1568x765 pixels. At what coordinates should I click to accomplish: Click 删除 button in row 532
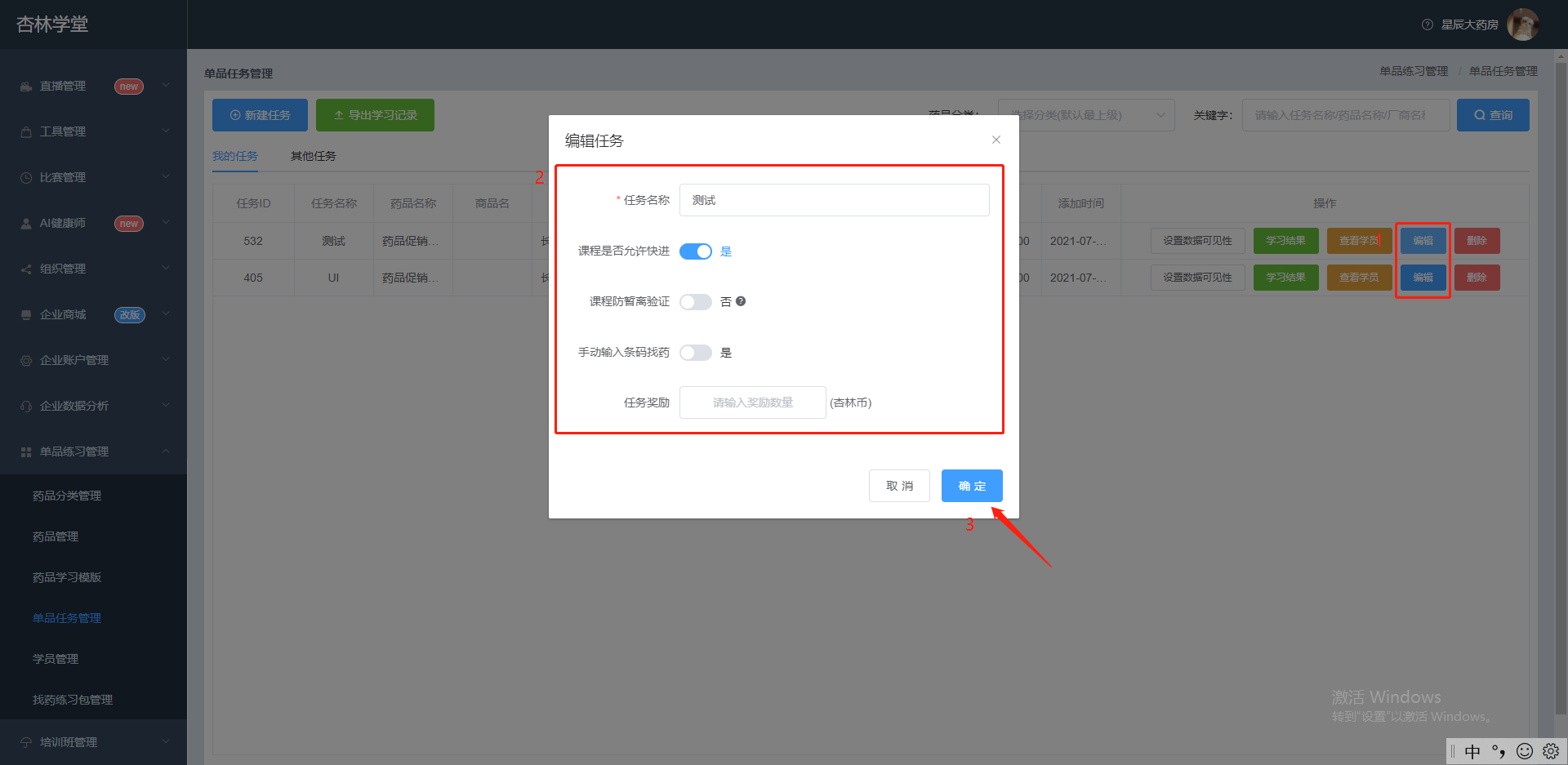(x=1477, y=241)
